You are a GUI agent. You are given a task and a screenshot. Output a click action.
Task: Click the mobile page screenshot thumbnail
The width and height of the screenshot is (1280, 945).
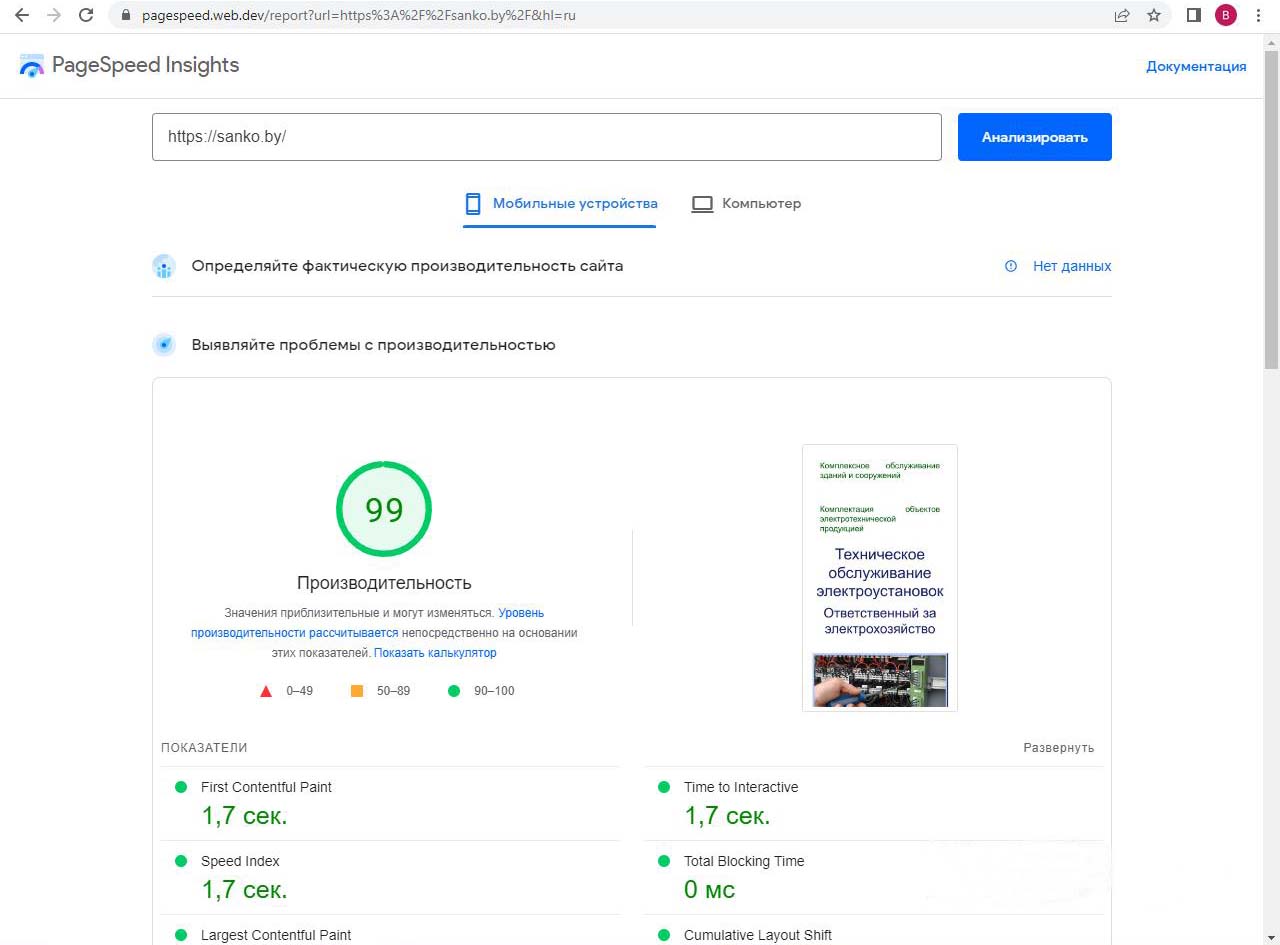879,578
